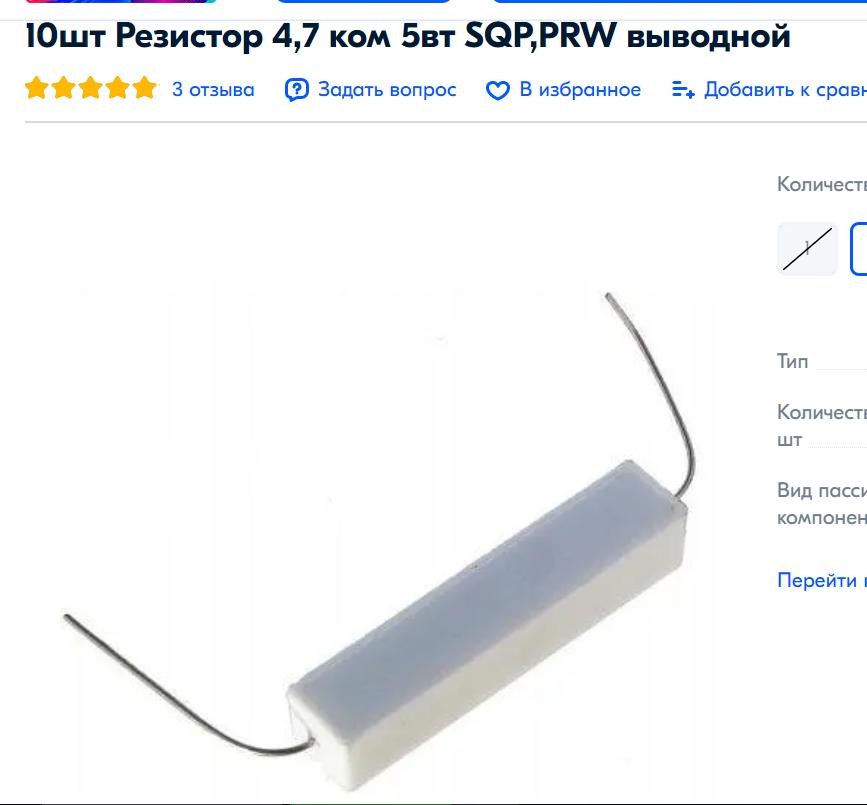Select the third rating star
The width and height of the screenshot is (867, 805).
click(91, 88)
